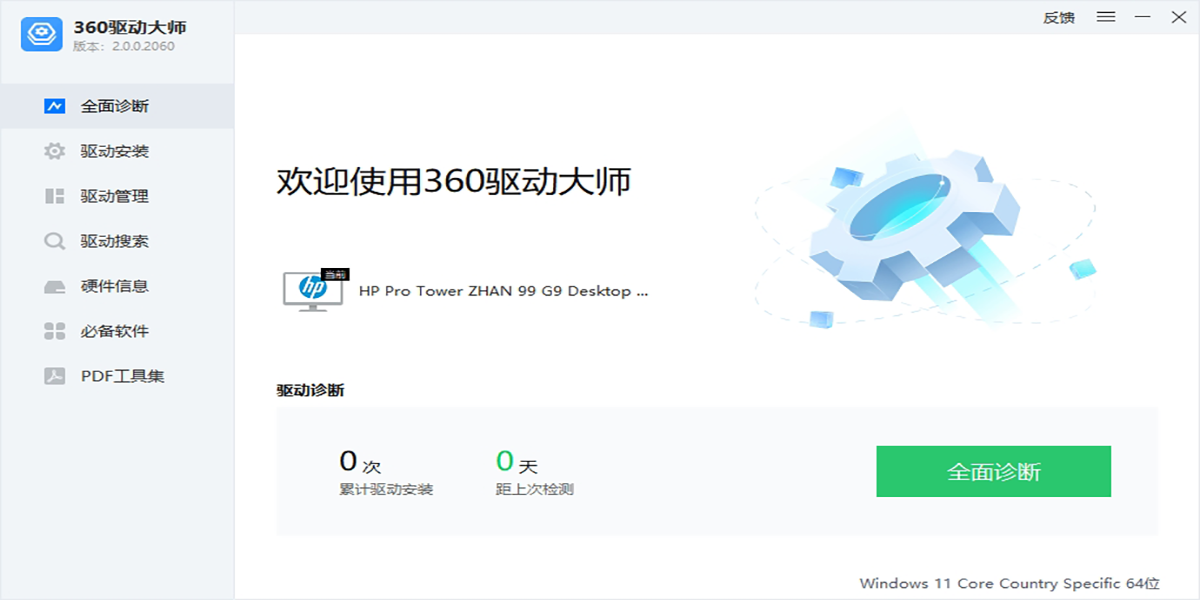The height and width of the screenshot is (600, 1200).
Task: Click the HP computer monitor icon
Action: pyautogui.click(x=313, y=290)
